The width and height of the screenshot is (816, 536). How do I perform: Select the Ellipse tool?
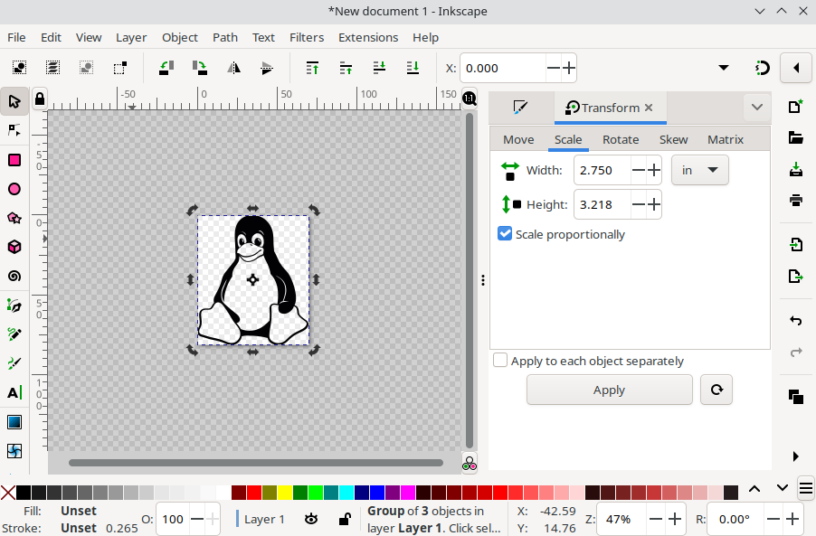coord(14,189)
